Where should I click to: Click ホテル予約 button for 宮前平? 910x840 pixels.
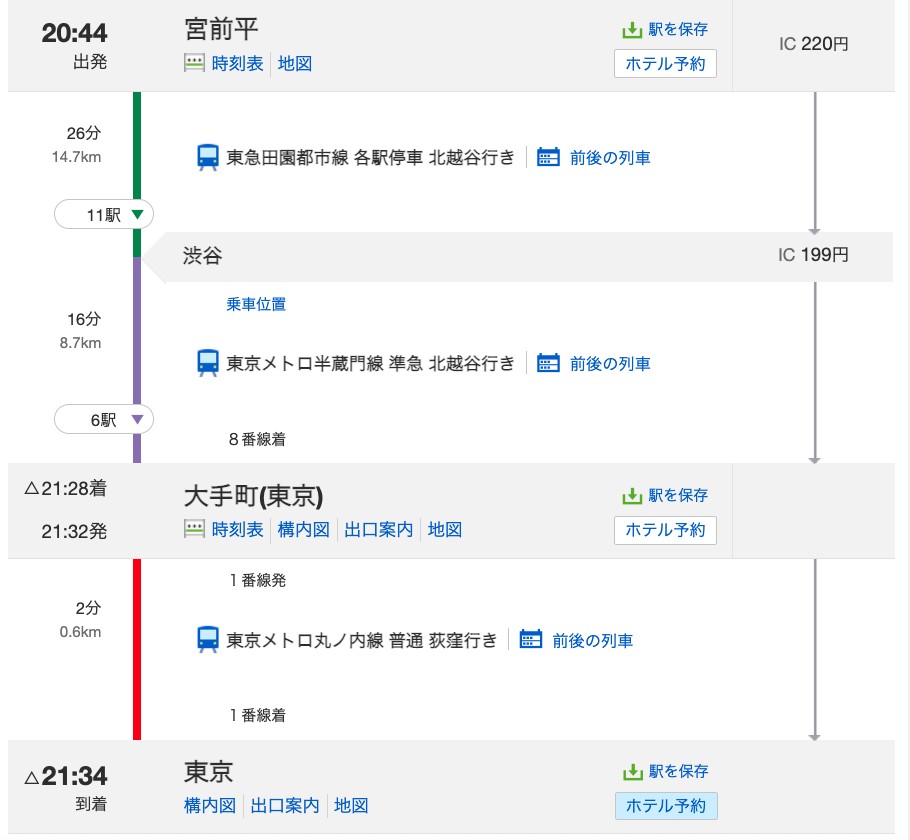pos(665,63)
